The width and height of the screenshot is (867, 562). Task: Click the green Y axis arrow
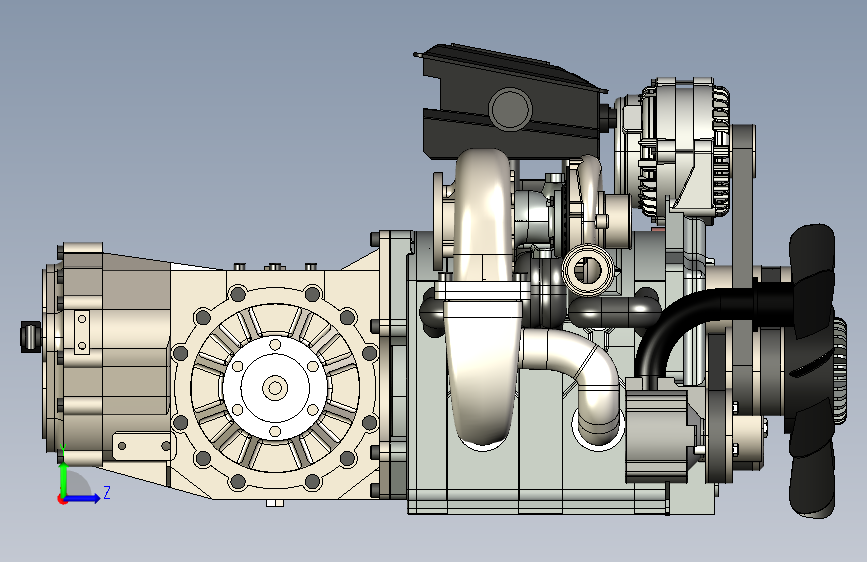coord(63,478)
